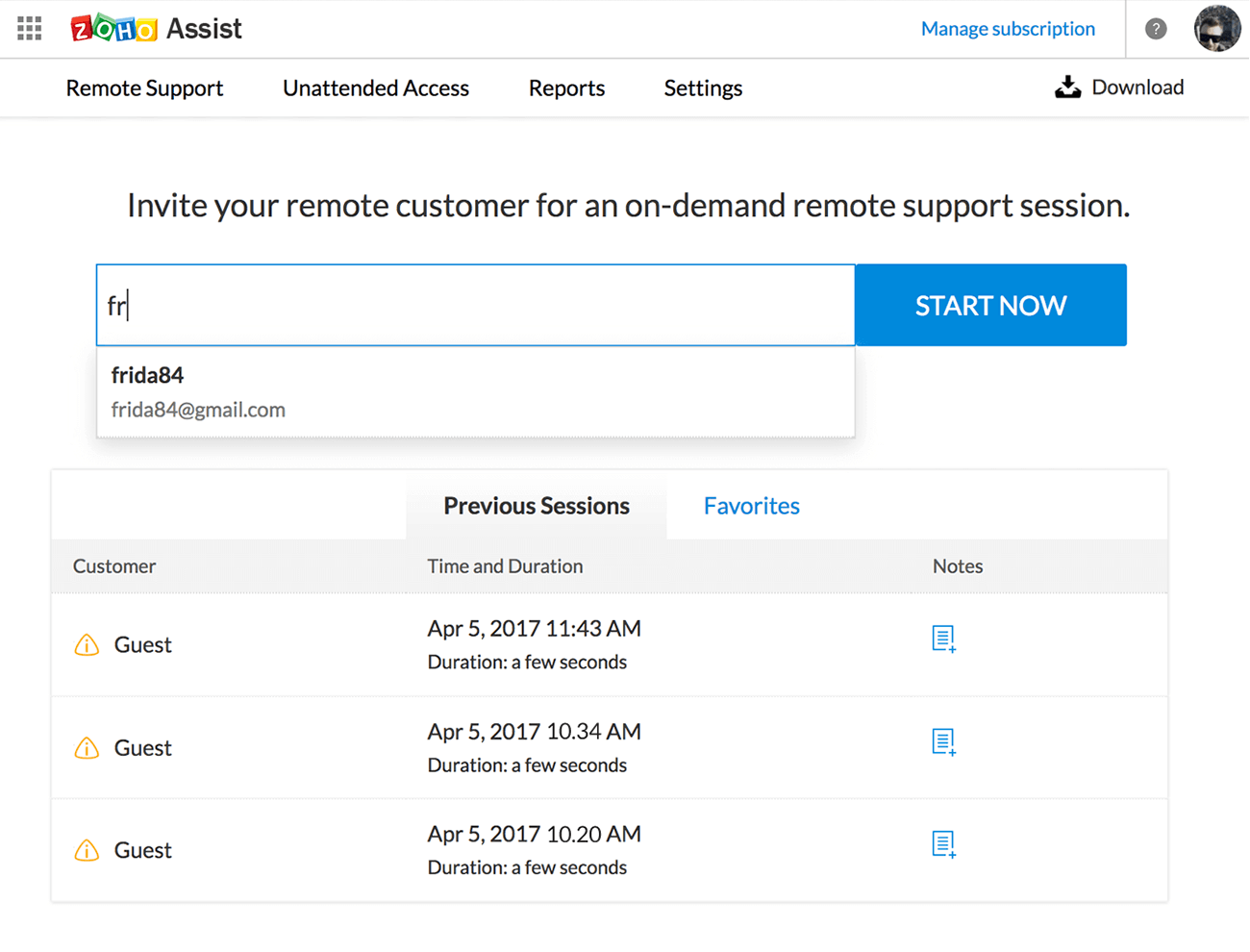Add note for 10.34 AM session
Viewport: 1250px width, 952px height.
[x=943, y=741]
